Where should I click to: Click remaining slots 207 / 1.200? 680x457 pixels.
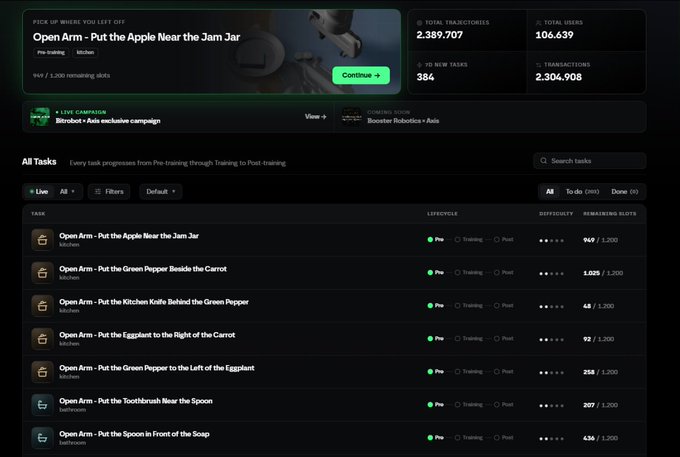[600, 405]
